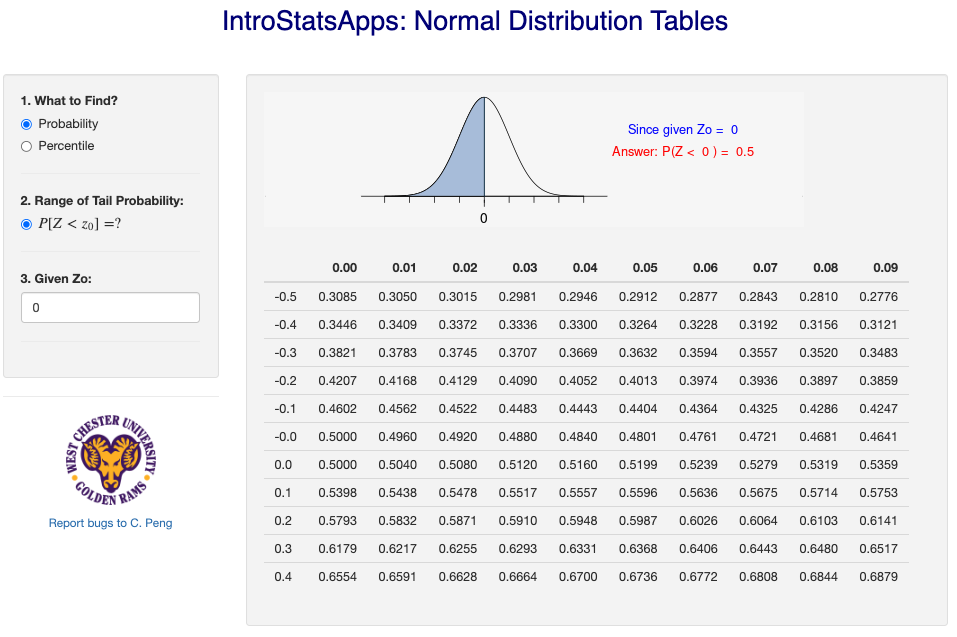The height and width of the screenshot is (637, 957).
Task: Click the IntroStatsApps page title
Action: pos(475,21)
